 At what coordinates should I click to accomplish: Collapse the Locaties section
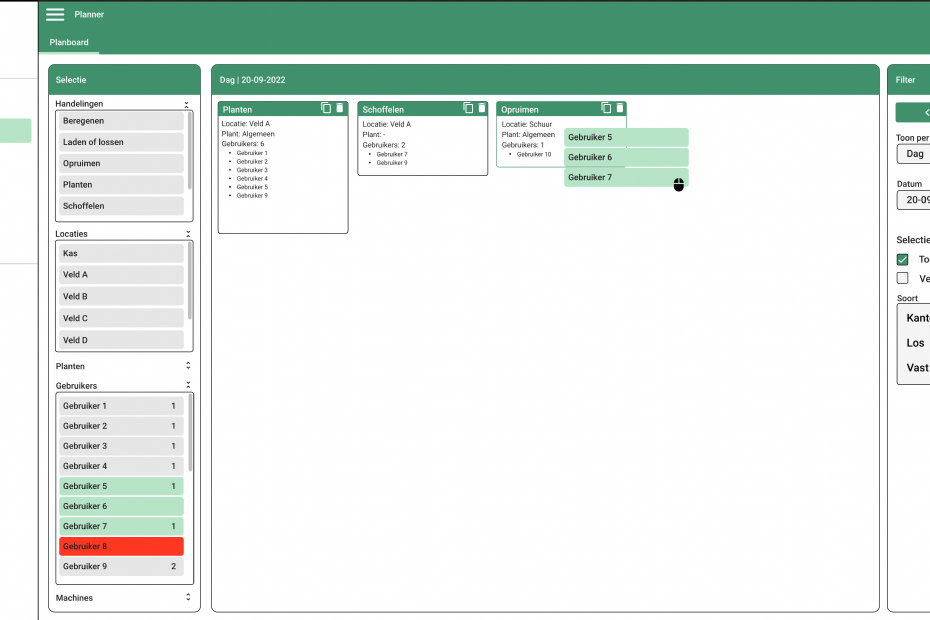coord(187,234)
